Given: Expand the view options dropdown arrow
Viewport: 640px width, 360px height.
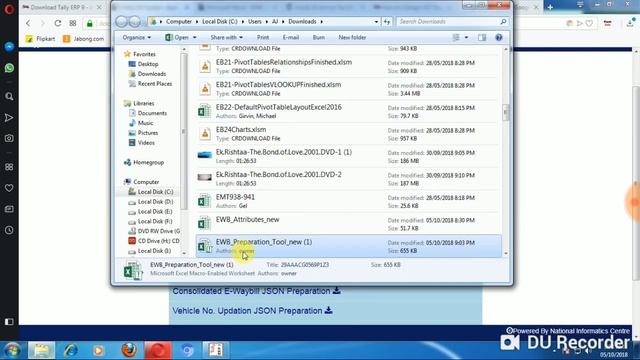Looking at the screenshot, I should pos(466,38).
